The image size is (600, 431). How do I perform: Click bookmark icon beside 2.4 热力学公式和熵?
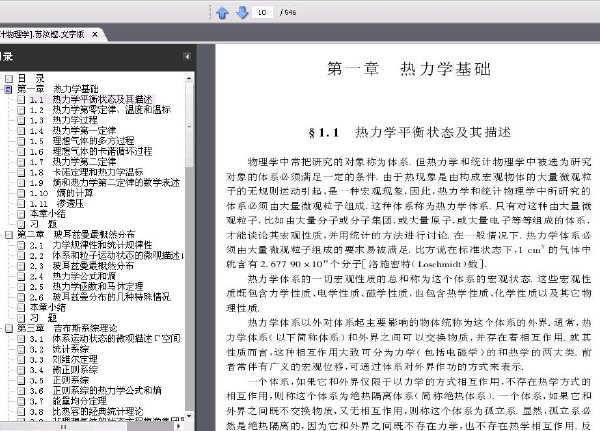coord(21,276)
